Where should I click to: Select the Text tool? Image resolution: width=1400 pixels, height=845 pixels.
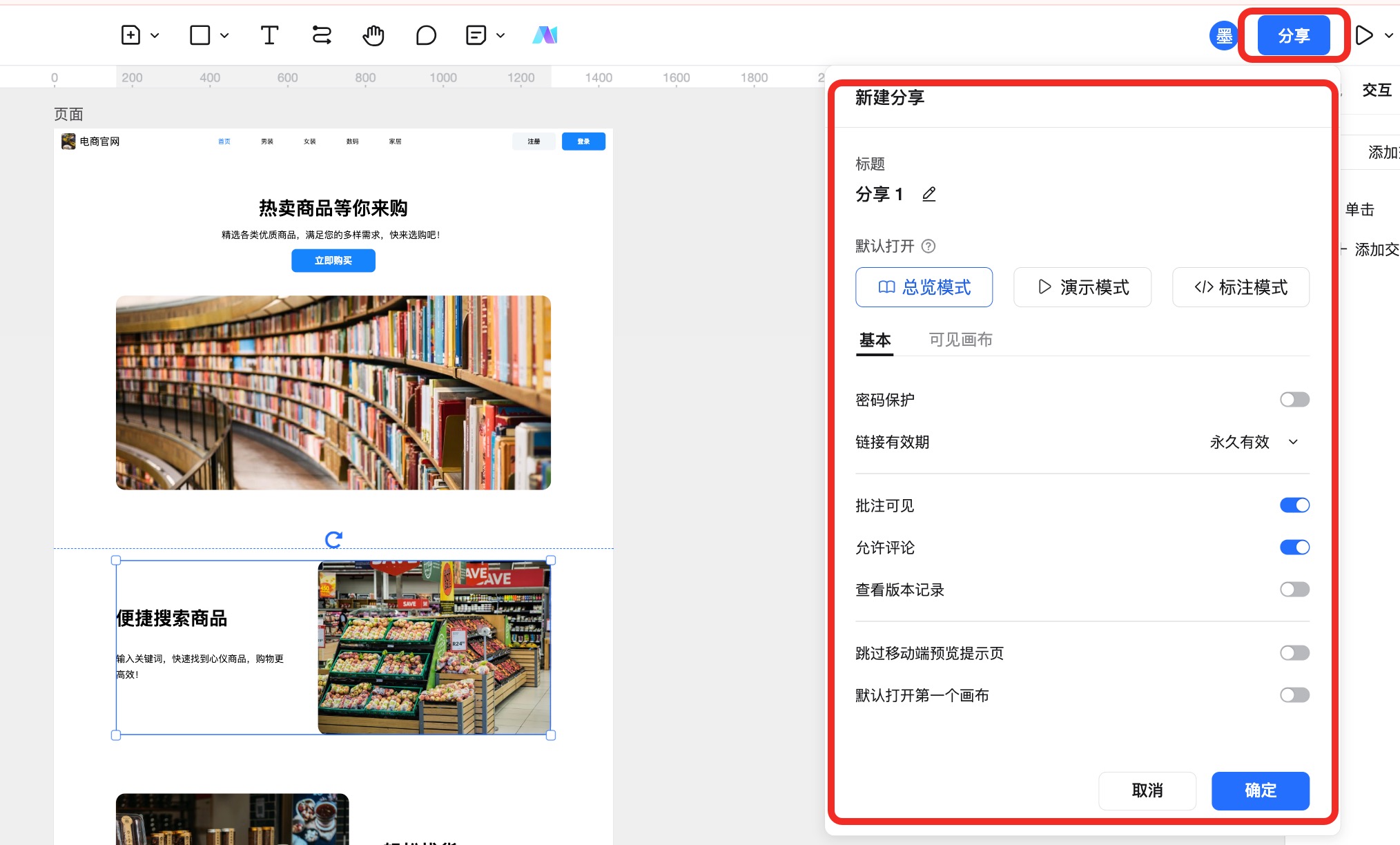coord(269,35)
